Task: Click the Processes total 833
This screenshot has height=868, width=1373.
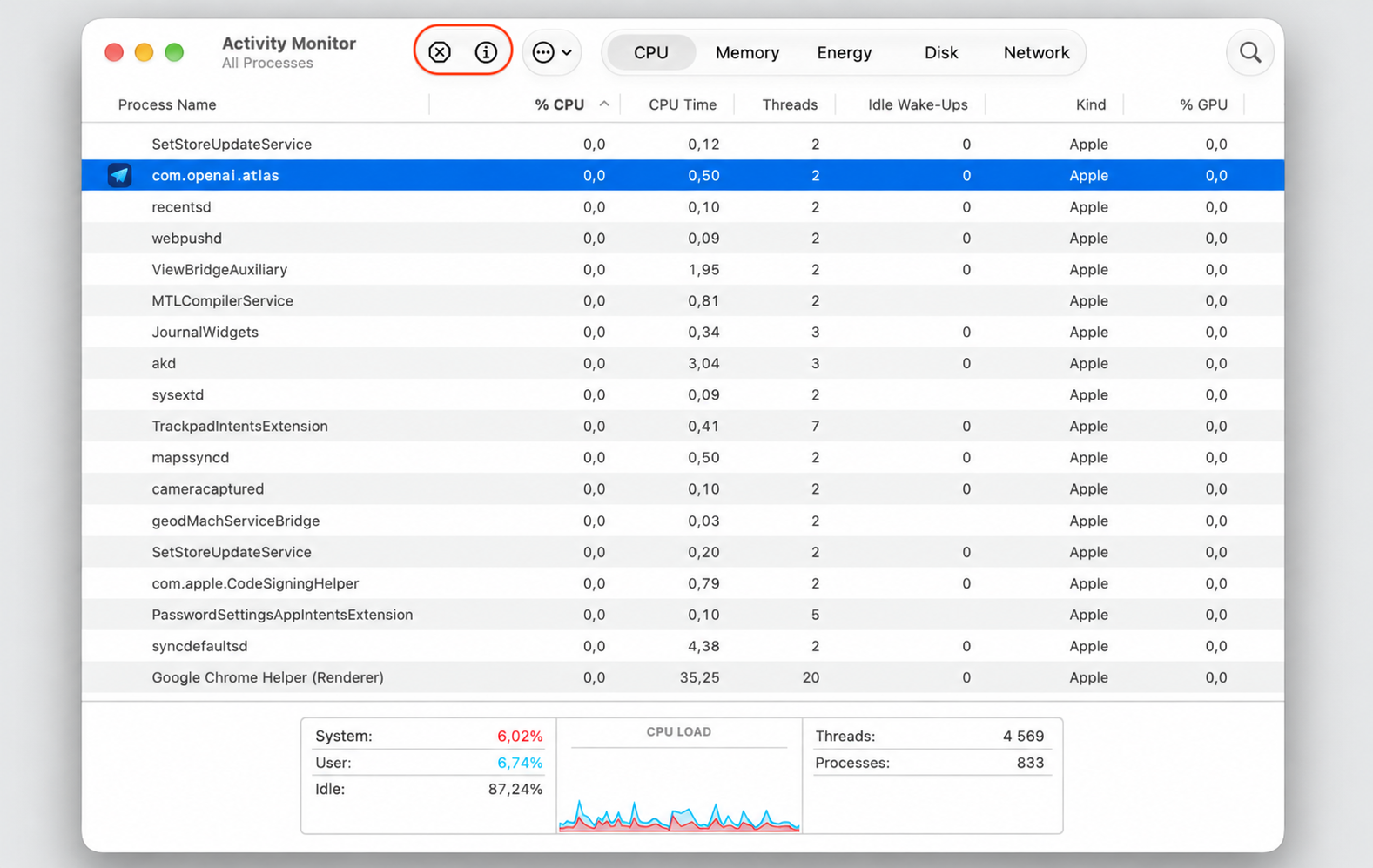Action: pyautogui.click(x=1030, y=763)
